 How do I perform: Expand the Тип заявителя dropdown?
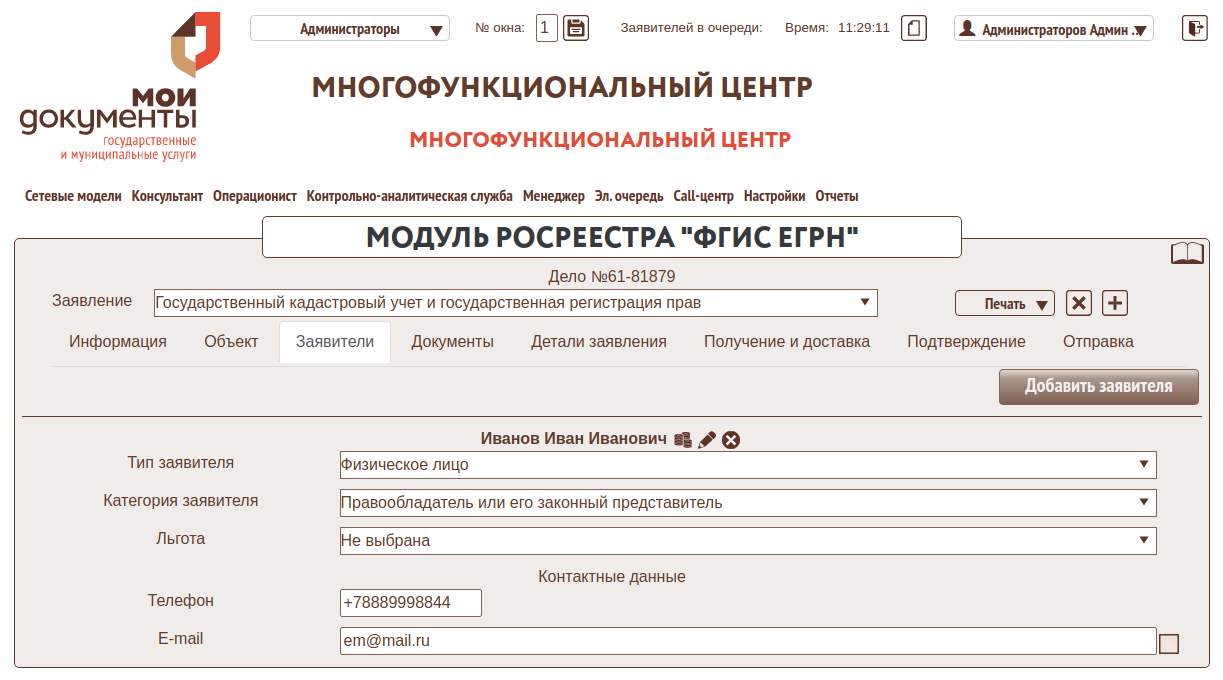click(x=748, y=465)
